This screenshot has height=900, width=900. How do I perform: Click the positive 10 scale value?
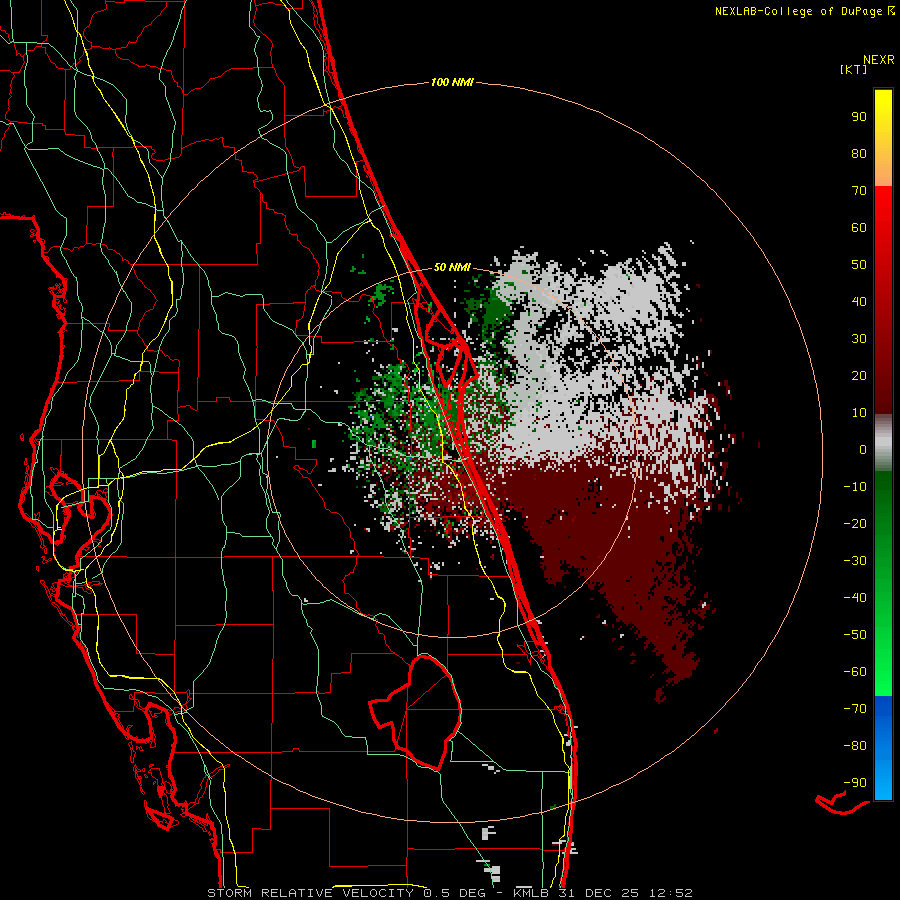[859, 412]
